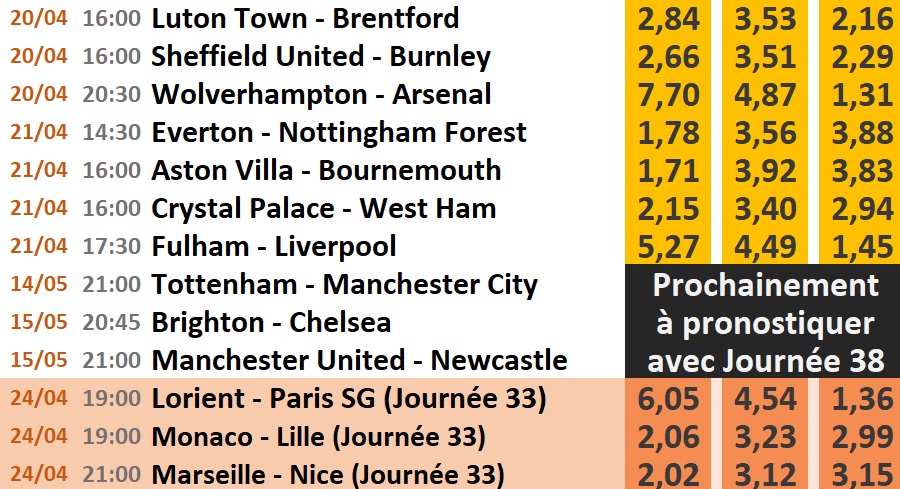Screen dimensions: 900x489
Task: Click Brentford away win odds 2,16
Action: point(859,19)
